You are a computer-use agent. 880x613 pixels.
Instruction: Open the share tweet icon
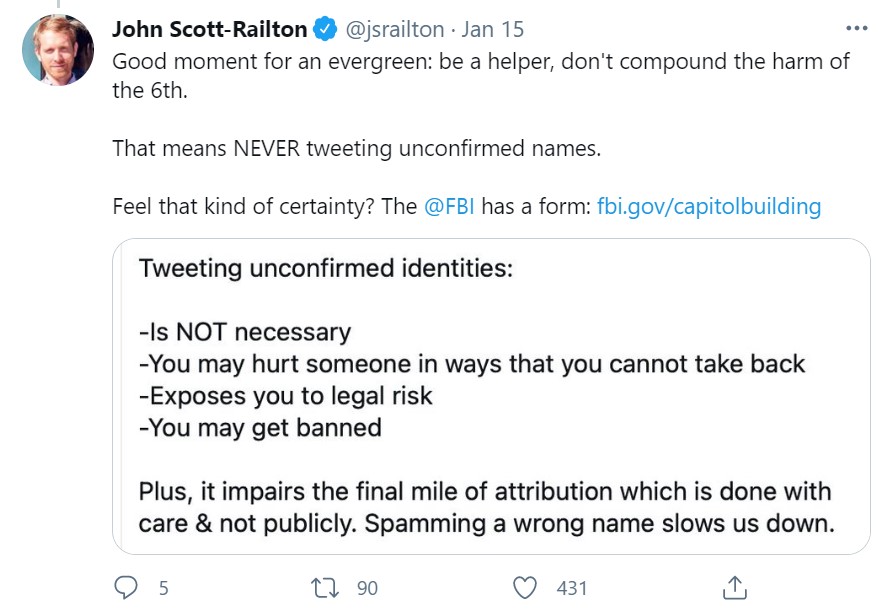733,587
